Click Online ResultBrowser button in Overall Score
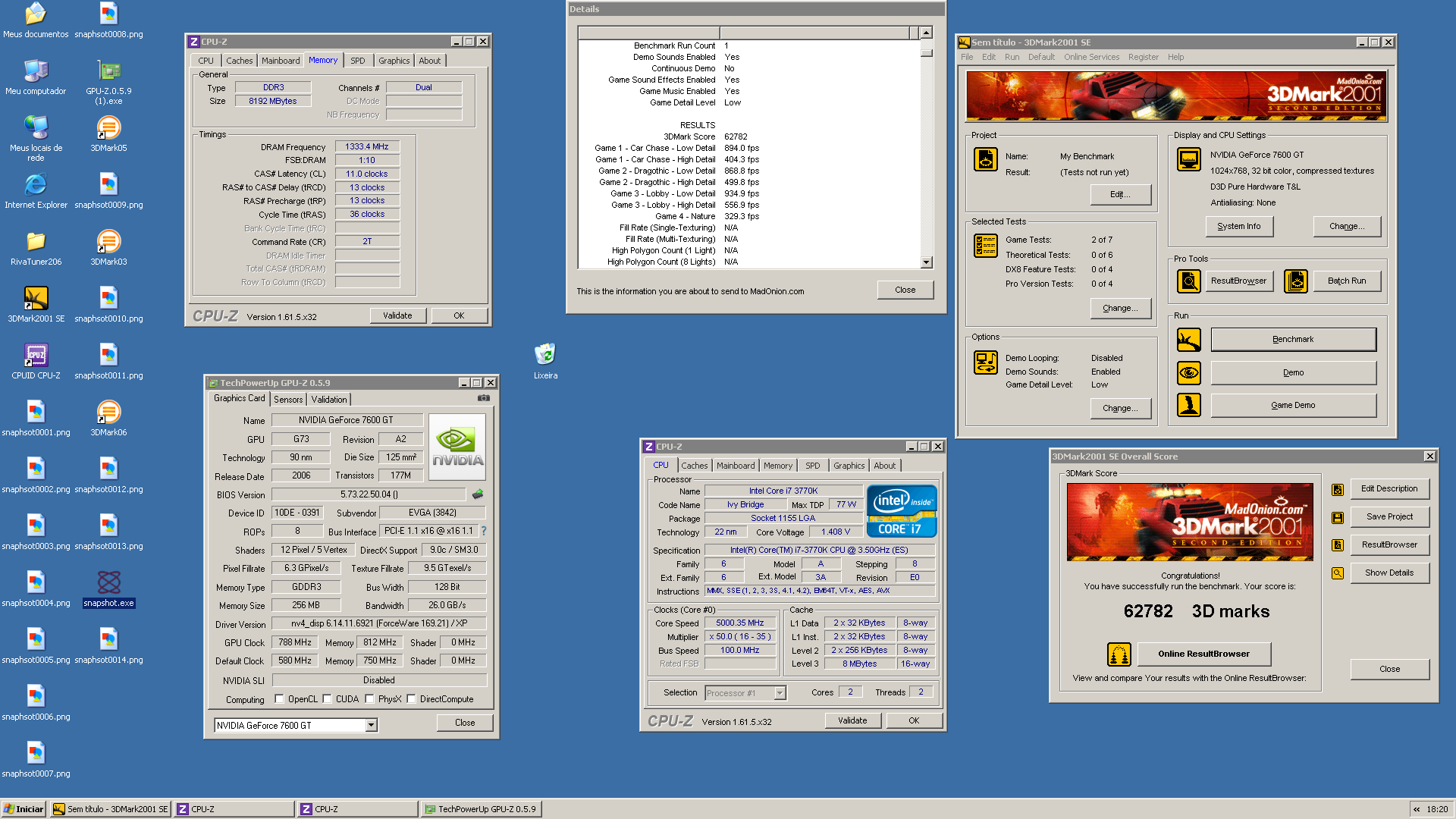Viewport: 1456px width, 819px height. 1203,654
